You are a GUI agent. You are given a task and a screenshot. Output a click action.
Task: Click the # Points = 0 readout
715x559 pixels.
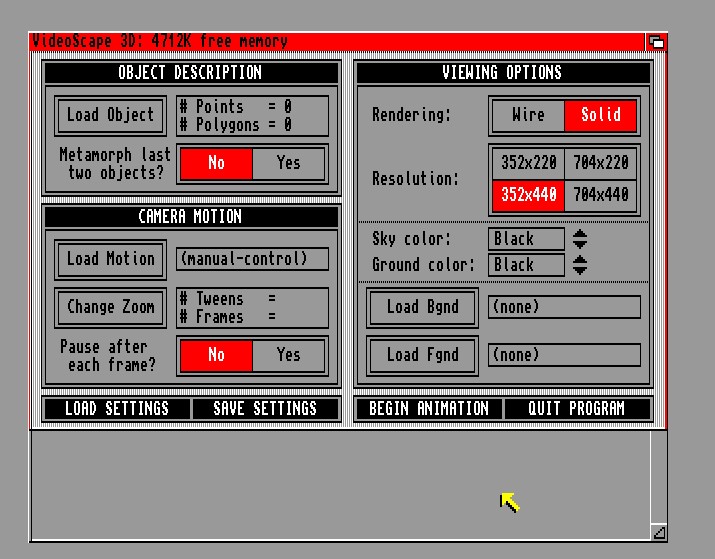236,107
